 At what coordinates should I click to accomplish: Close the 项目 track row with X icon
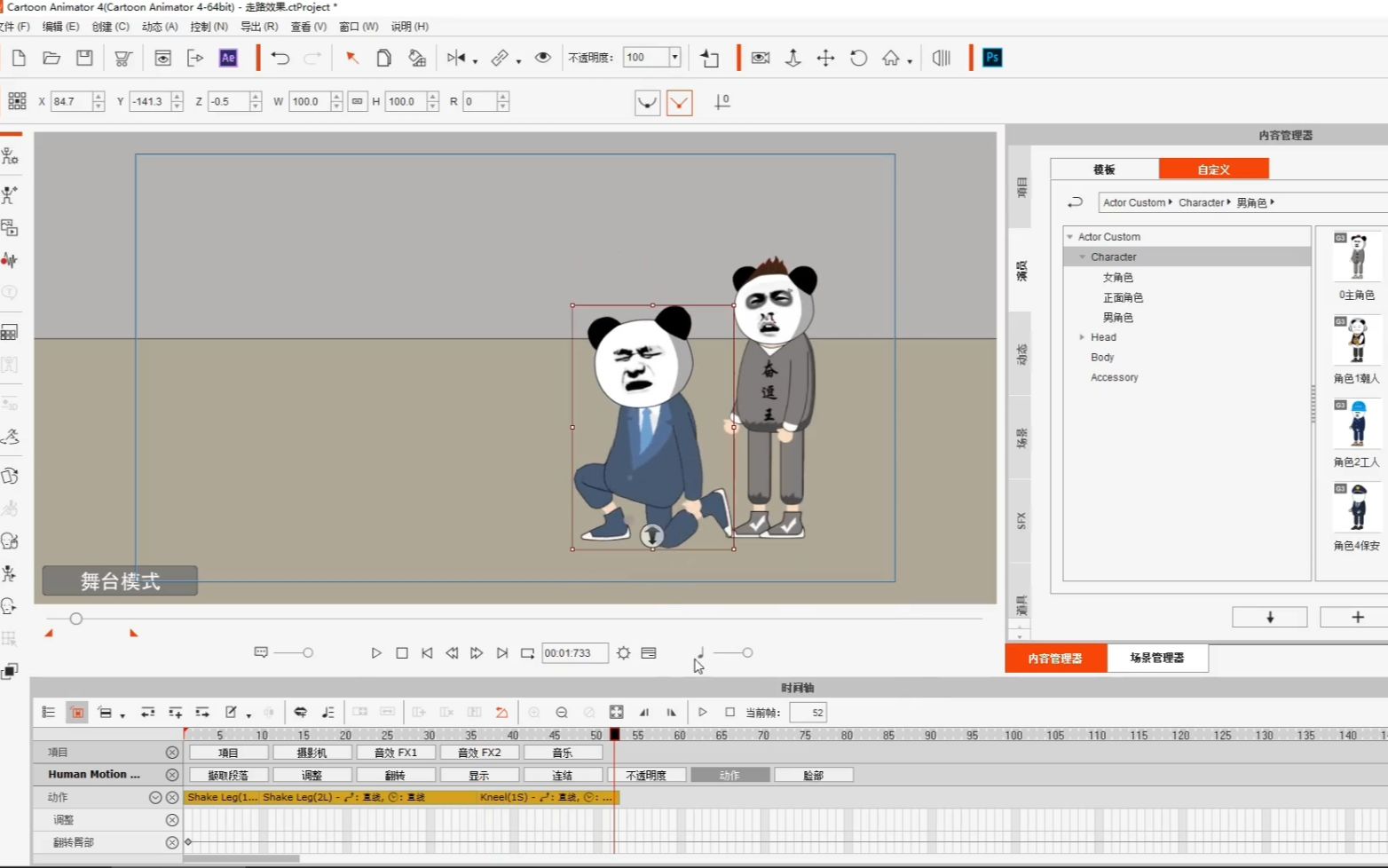(x=172, y=752)
